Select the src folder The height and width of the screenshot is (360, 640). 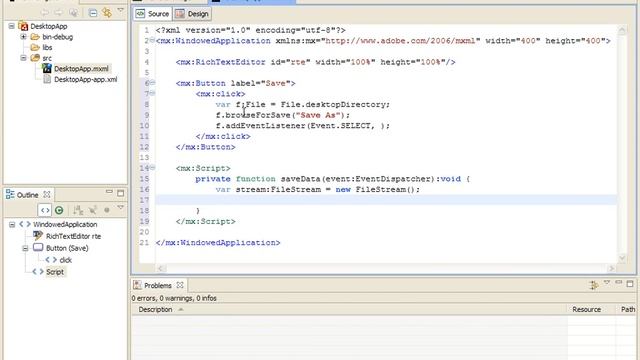(47, 58)
